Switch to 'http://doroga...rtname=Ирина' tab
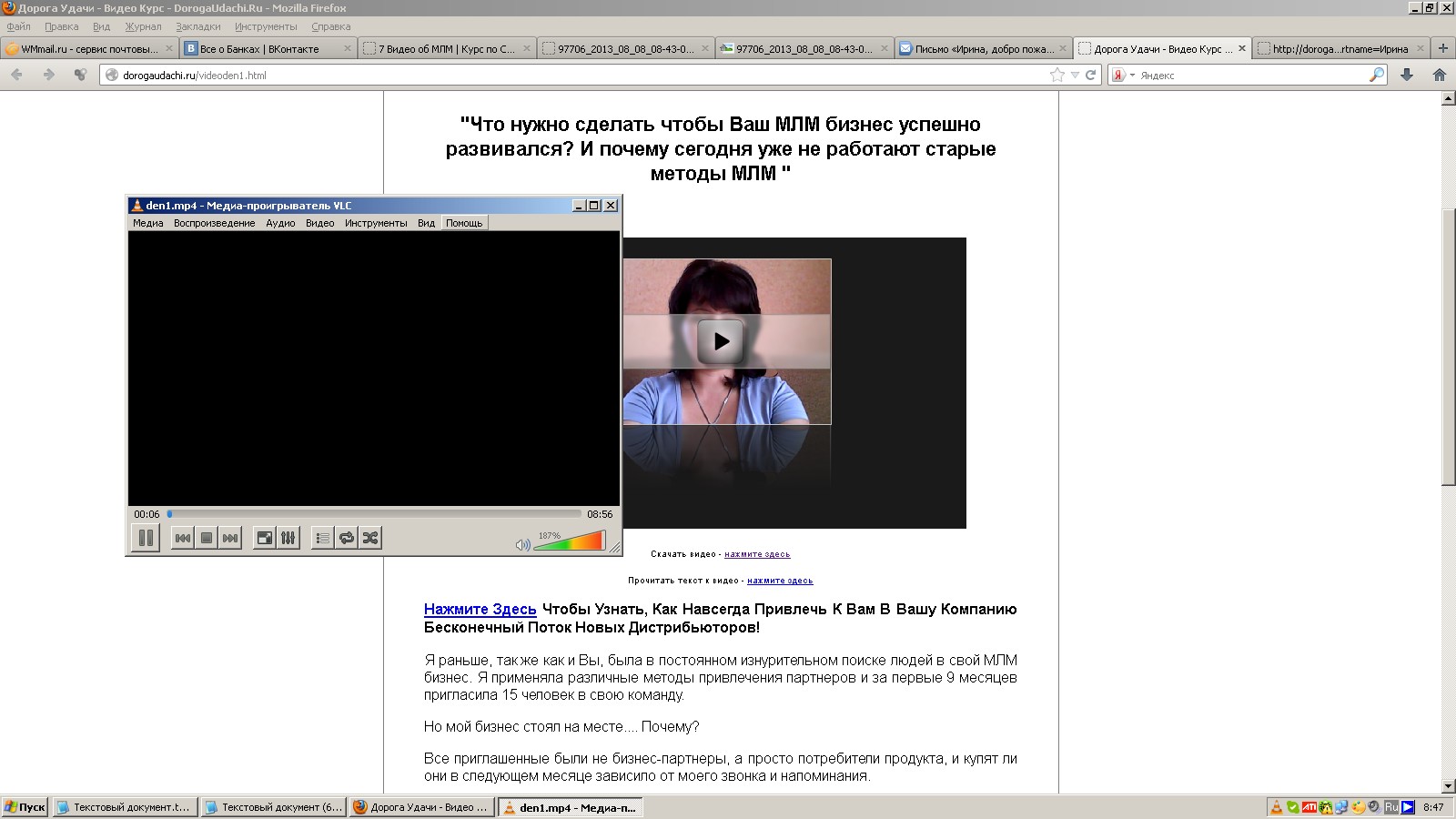The image size is (1456, 819). (1340, 49)
